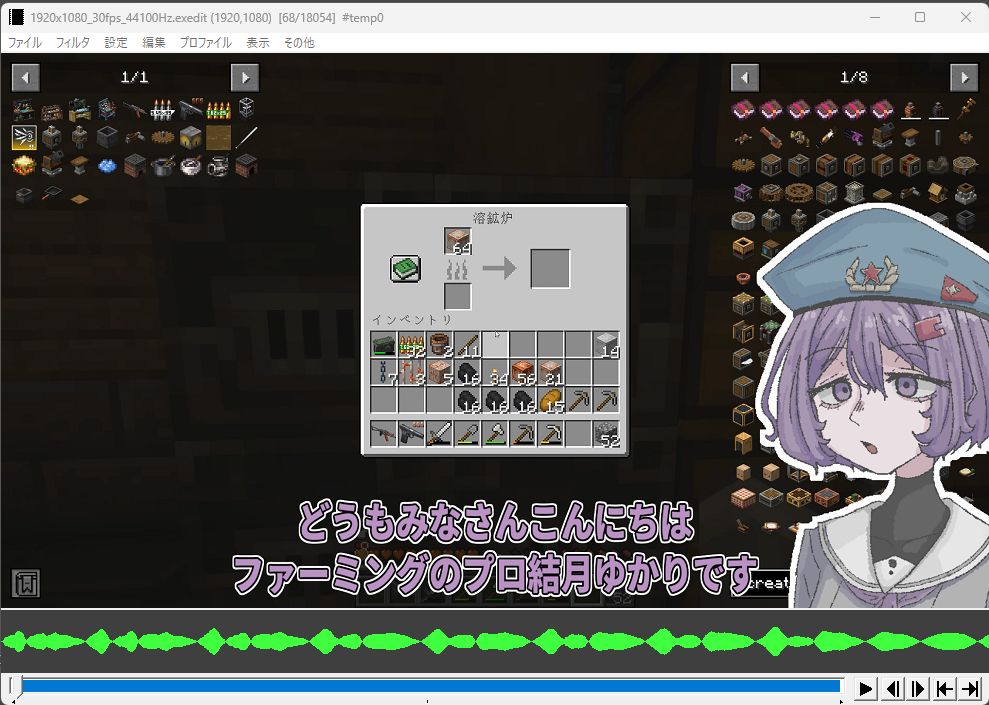Click the bread stack of 15

551,400
